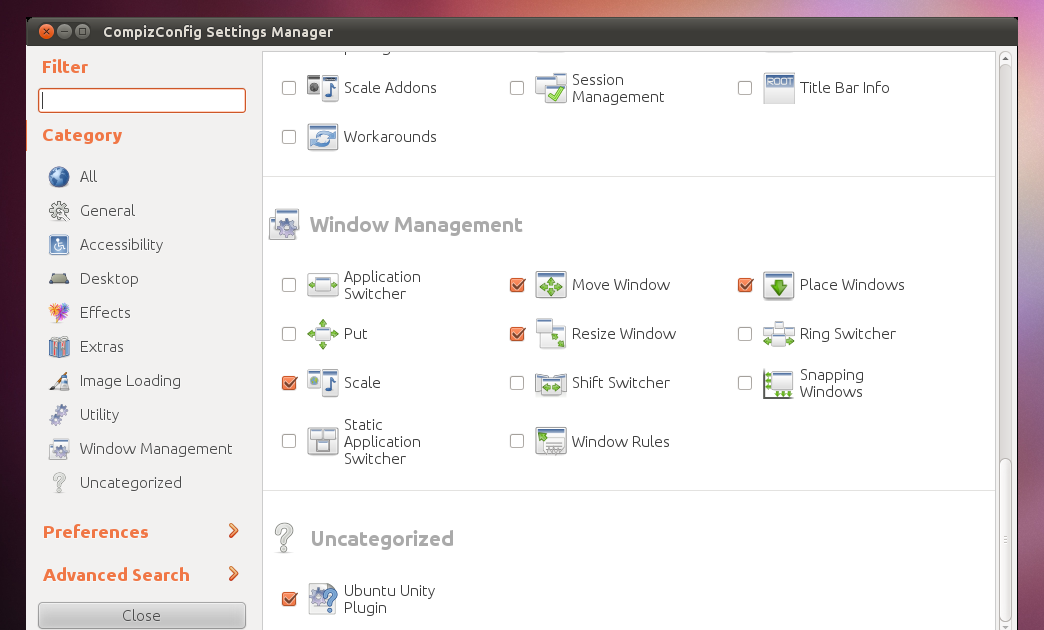The height and width of the screenshot is (630, 1044).
Task: Select the Shift Switcher icon
Action: [x=549, y=383]
